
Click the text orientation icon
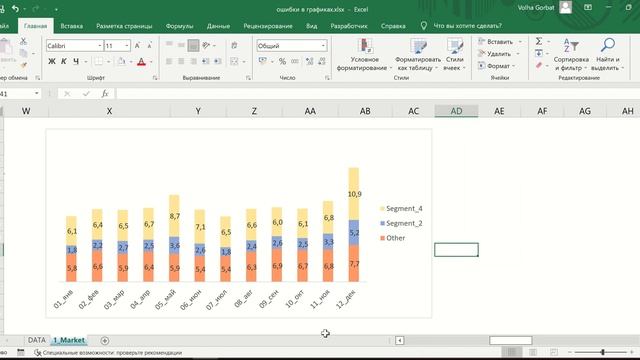click(207, 45)
